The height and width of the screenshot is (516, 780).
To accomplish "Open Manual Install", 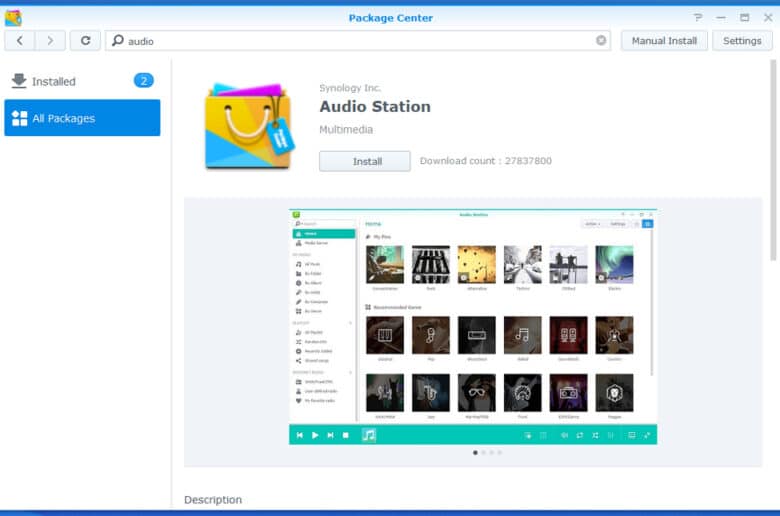I will point(664,41).
